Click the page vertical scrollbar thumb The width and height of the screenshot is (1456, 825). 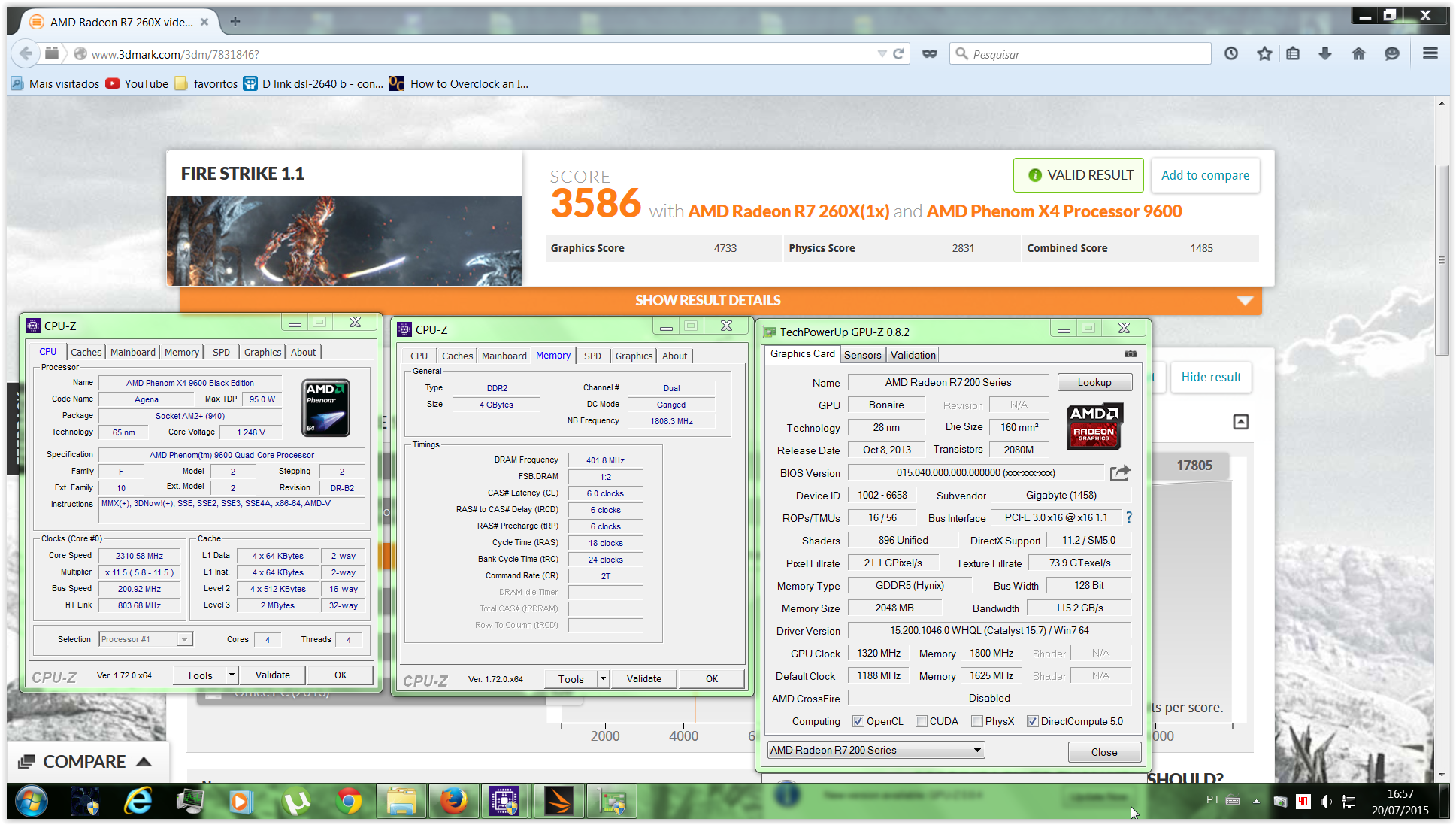[1441, 259]
